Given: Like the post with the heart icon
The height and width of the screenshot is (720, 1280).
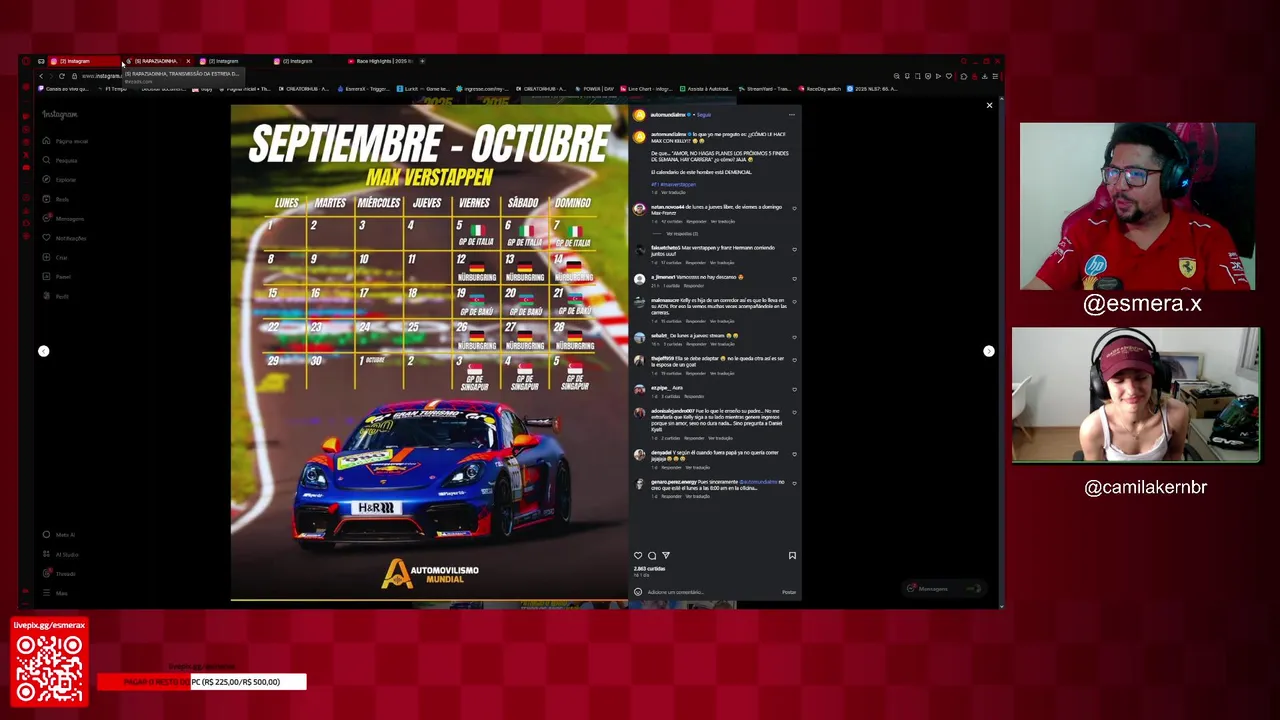Looking at the screenshot, I should tap(638, 555).
